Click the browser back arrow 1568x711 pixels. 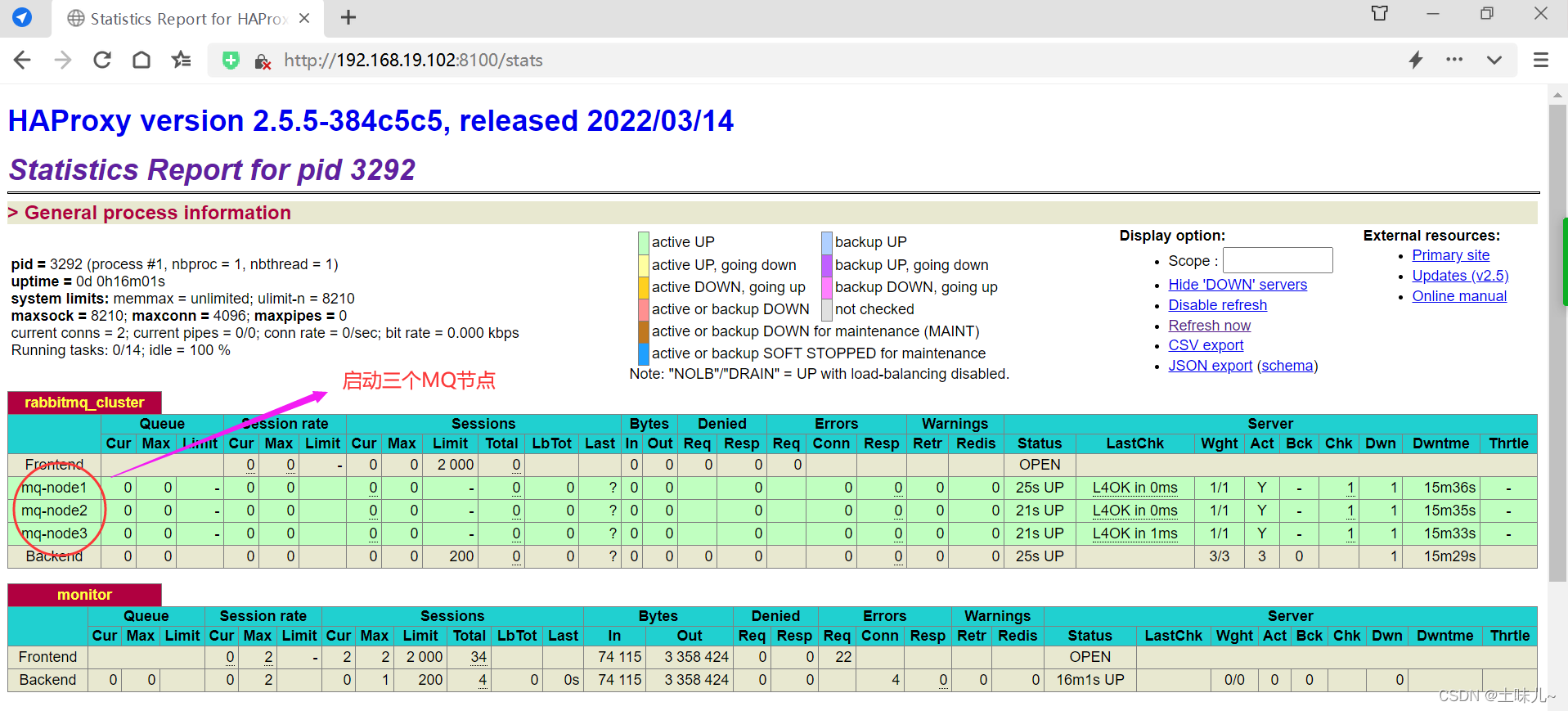23,60
